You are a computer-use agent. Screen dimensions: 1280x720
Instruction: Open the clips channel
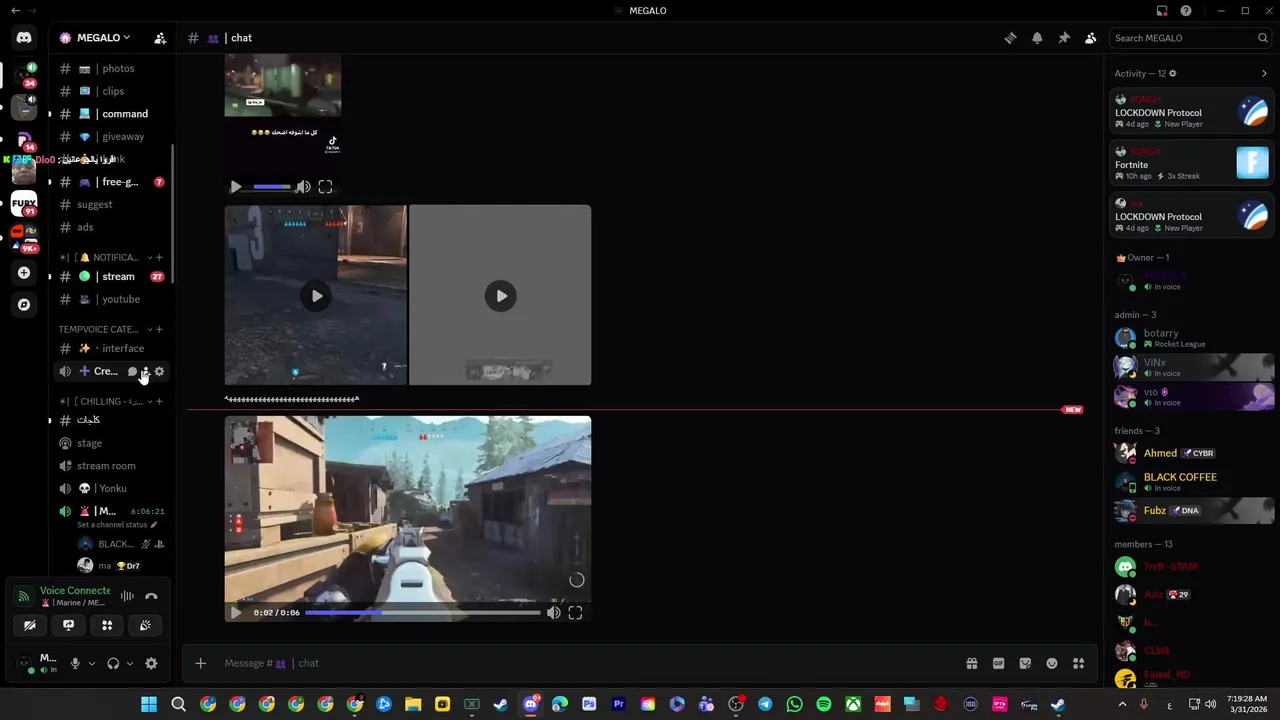[110, 91]
